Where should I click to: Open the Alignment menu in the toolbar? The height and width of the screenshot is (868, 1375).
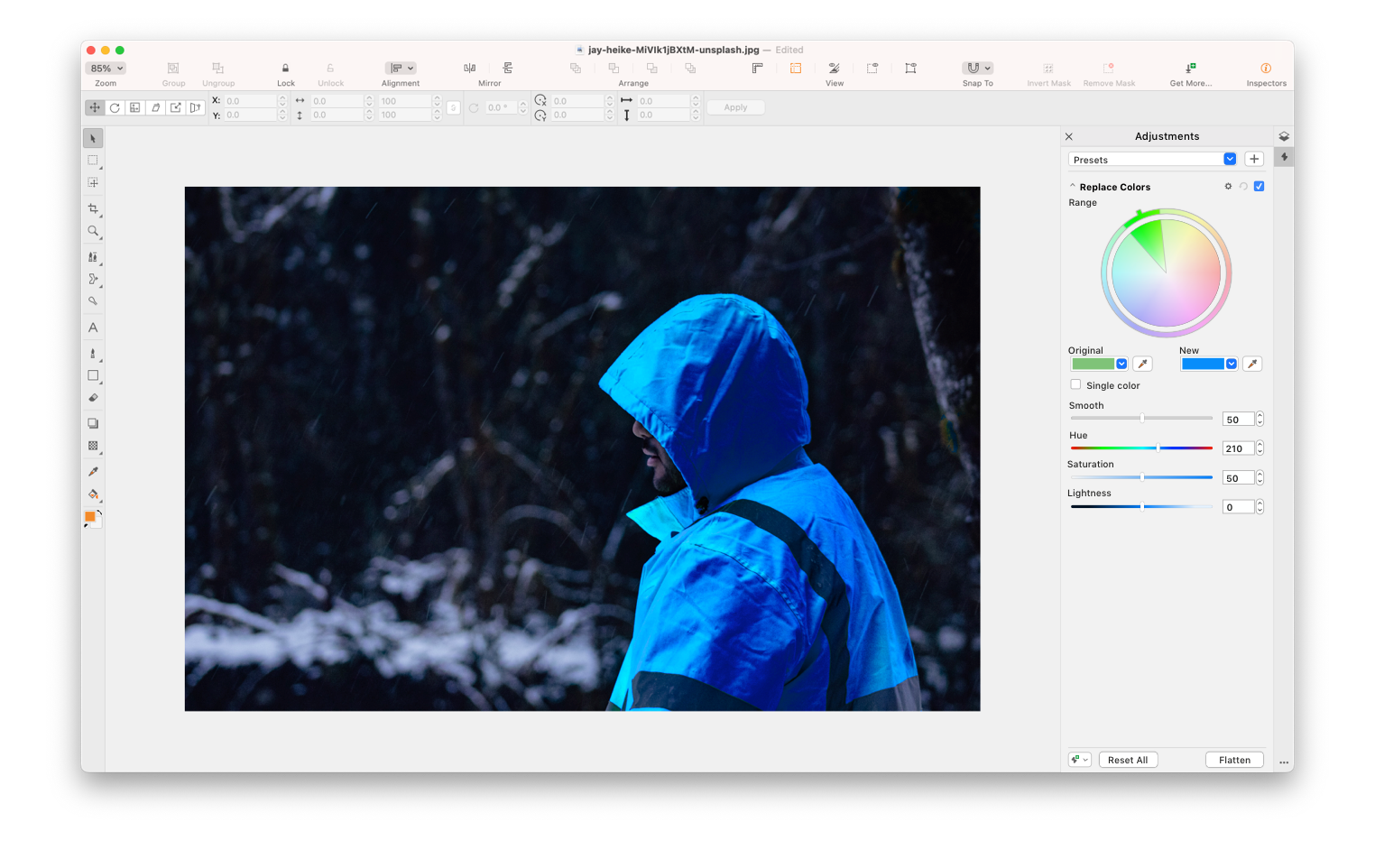click(400, 68)
